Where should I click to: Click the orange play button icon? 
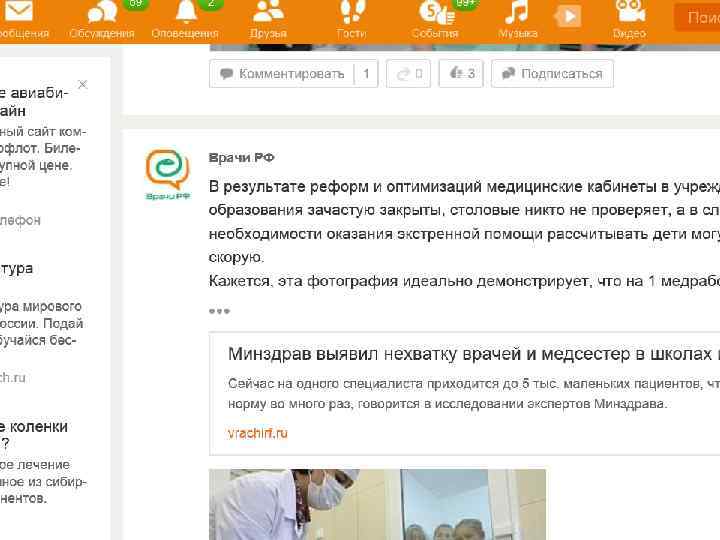point(568,17)
